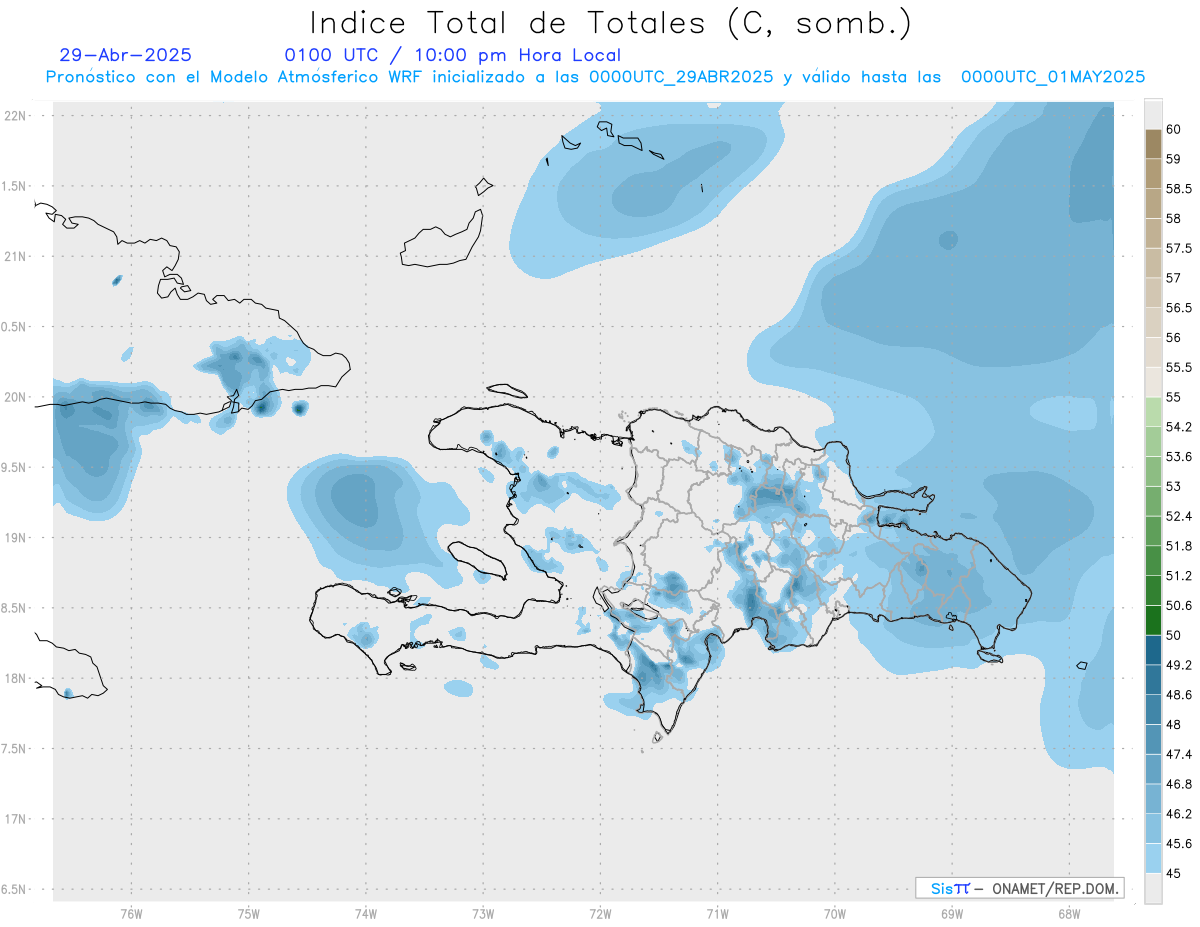Select the colorbar value '50'

1174,635
